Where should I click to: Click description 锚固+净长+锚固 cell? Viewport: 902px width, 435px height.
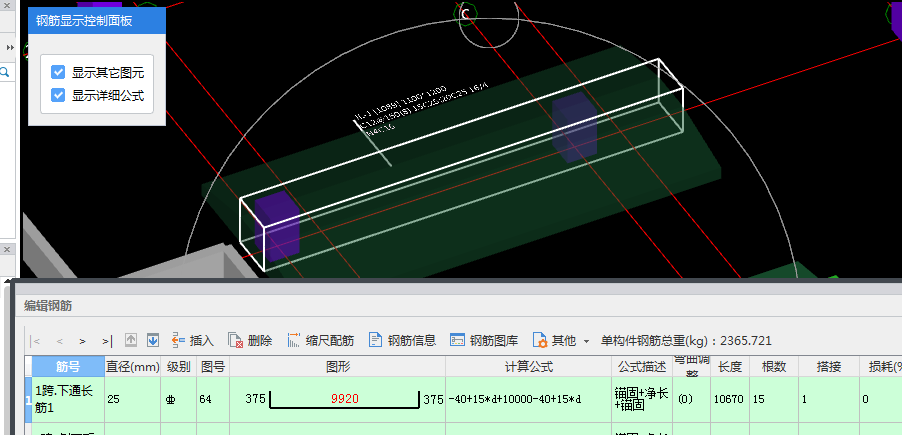pos(641,399)
